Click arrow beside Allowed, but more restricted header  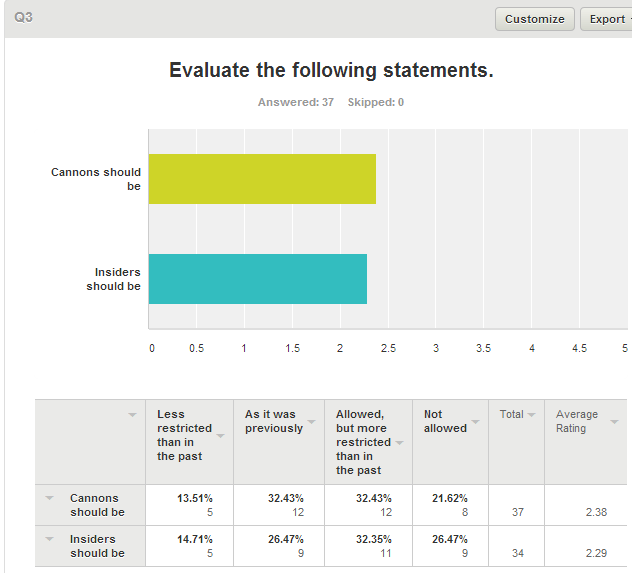(399, 442)
